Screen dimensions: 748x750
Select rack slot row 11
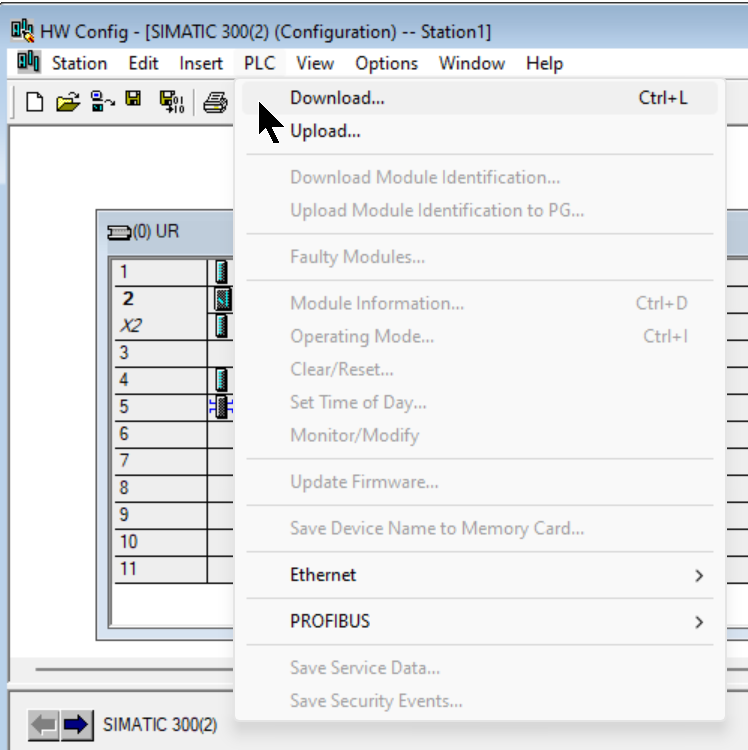pos(174,569)
